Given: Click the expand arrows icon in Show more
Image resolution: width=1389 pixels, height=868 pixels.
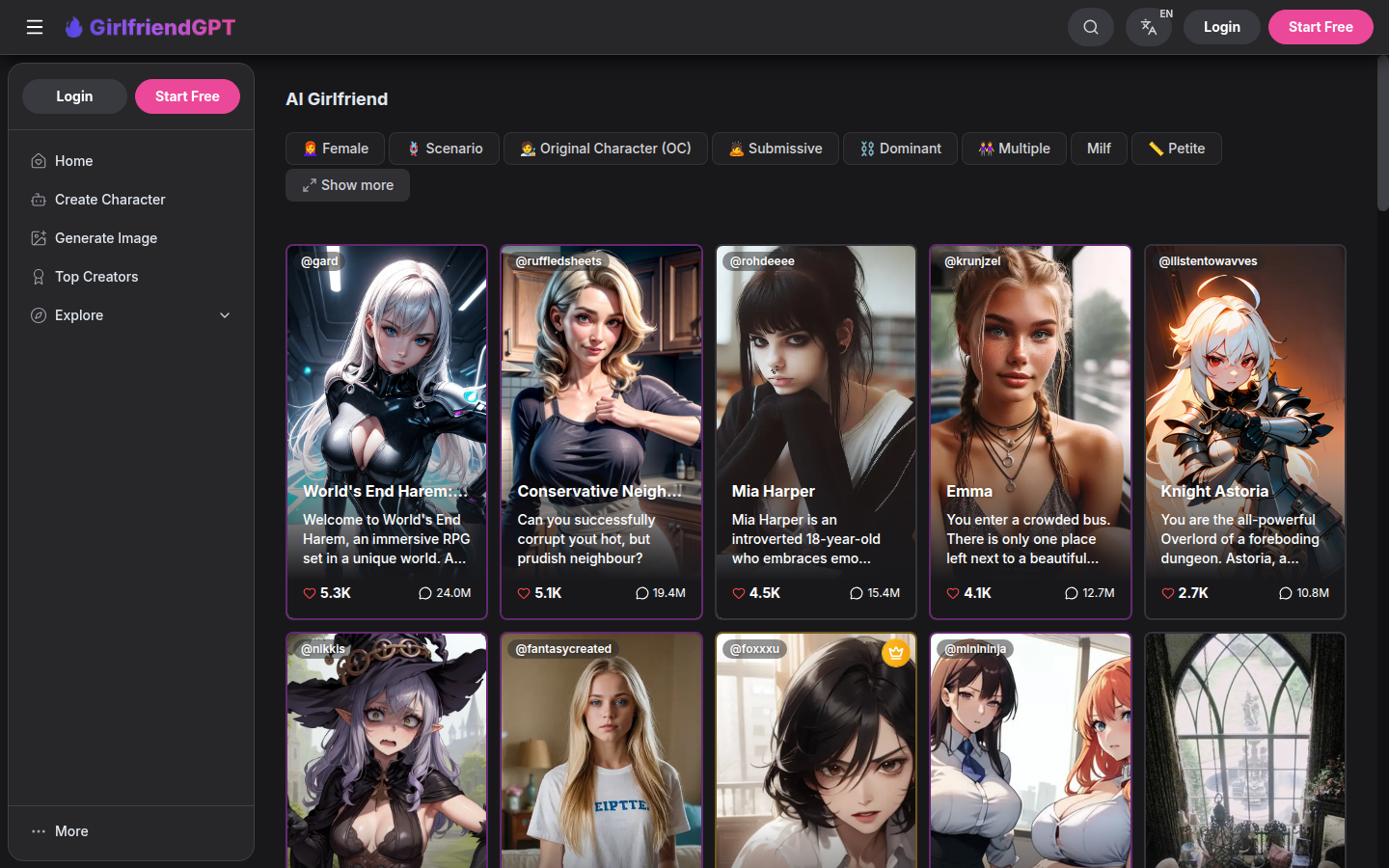Looking at the screenshot, I should point(310,185).
